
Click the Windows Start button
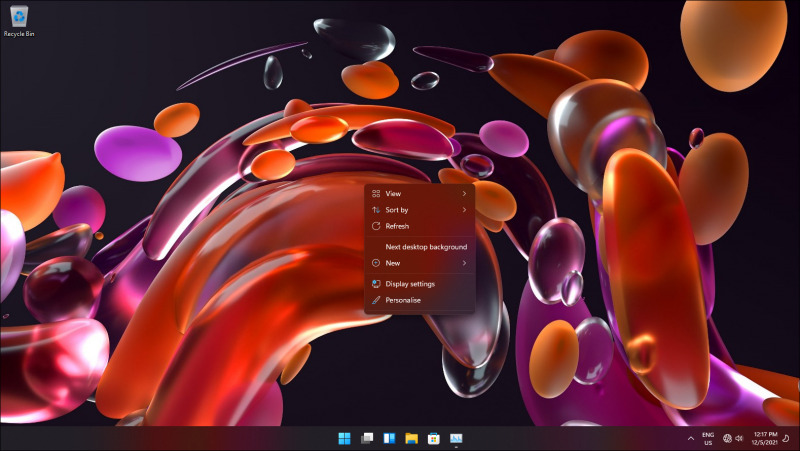[344, 438]
